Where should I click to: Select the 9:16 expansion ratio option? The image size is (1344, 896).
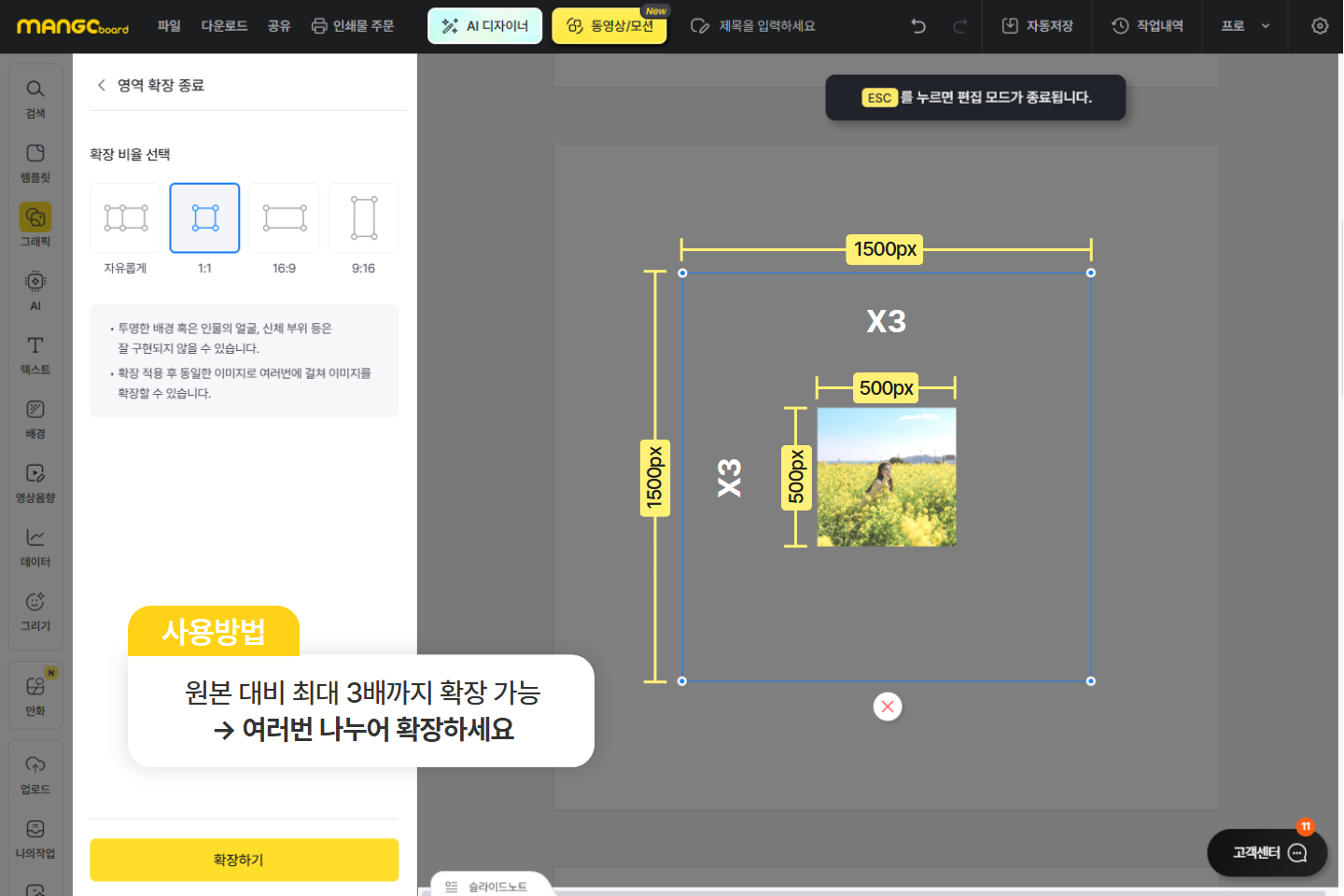[363, 230]
